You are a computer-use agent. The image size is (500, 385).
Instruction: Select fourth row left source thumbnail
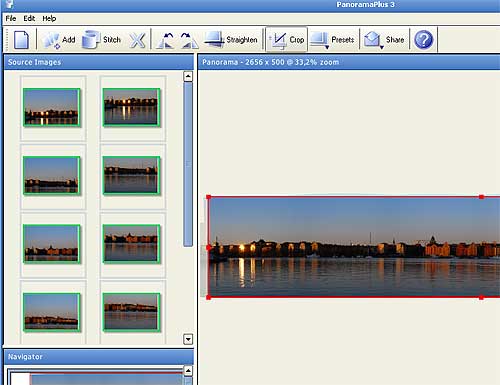pos(52,312)
